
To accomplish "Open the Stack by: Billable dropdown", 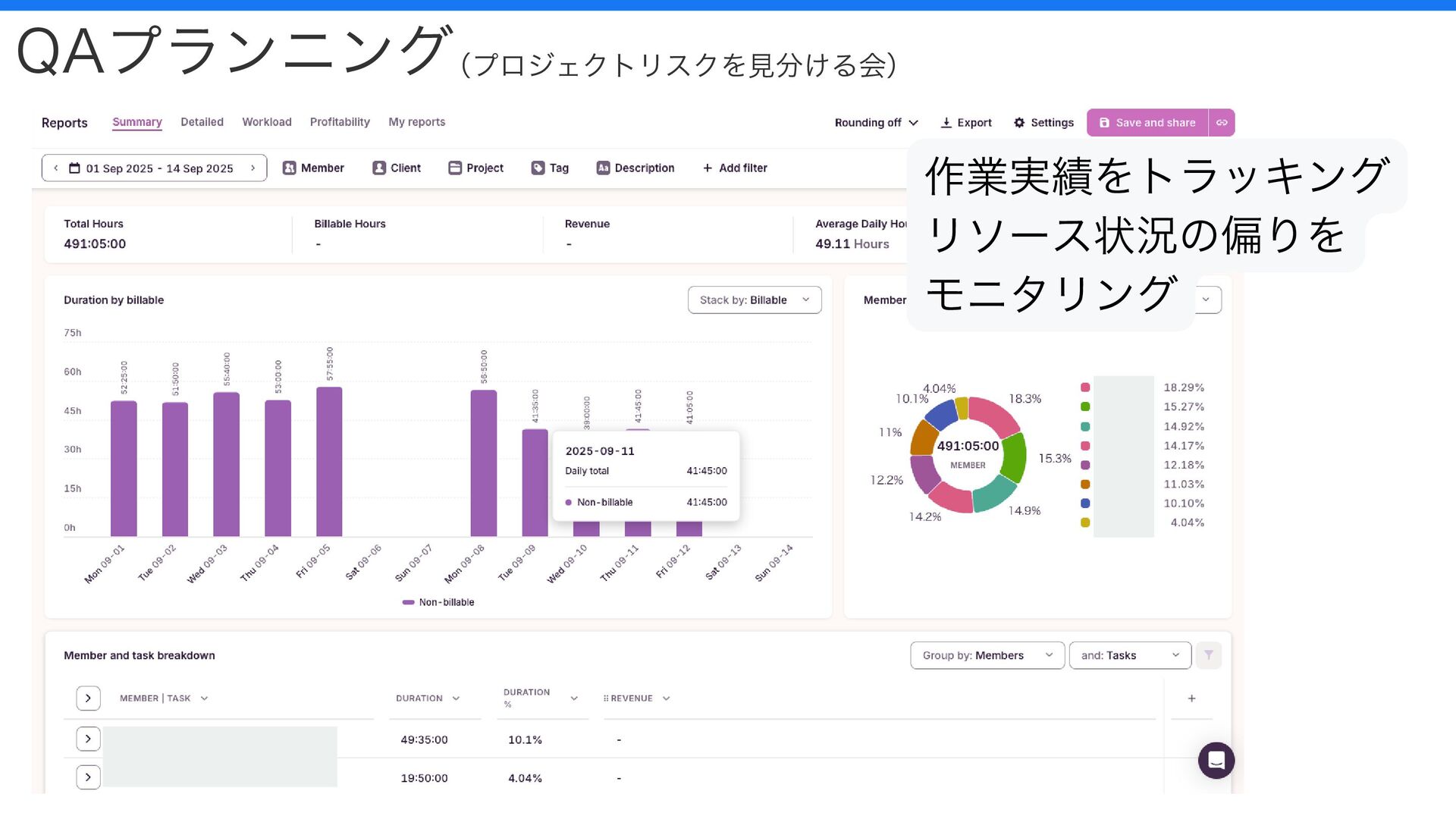I will coord(754,300).
